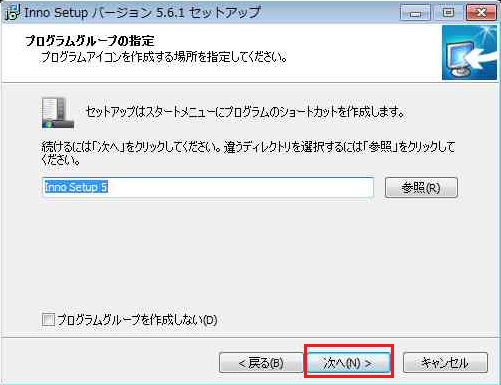Abort setup with the キャンセル button

point(445,363)
